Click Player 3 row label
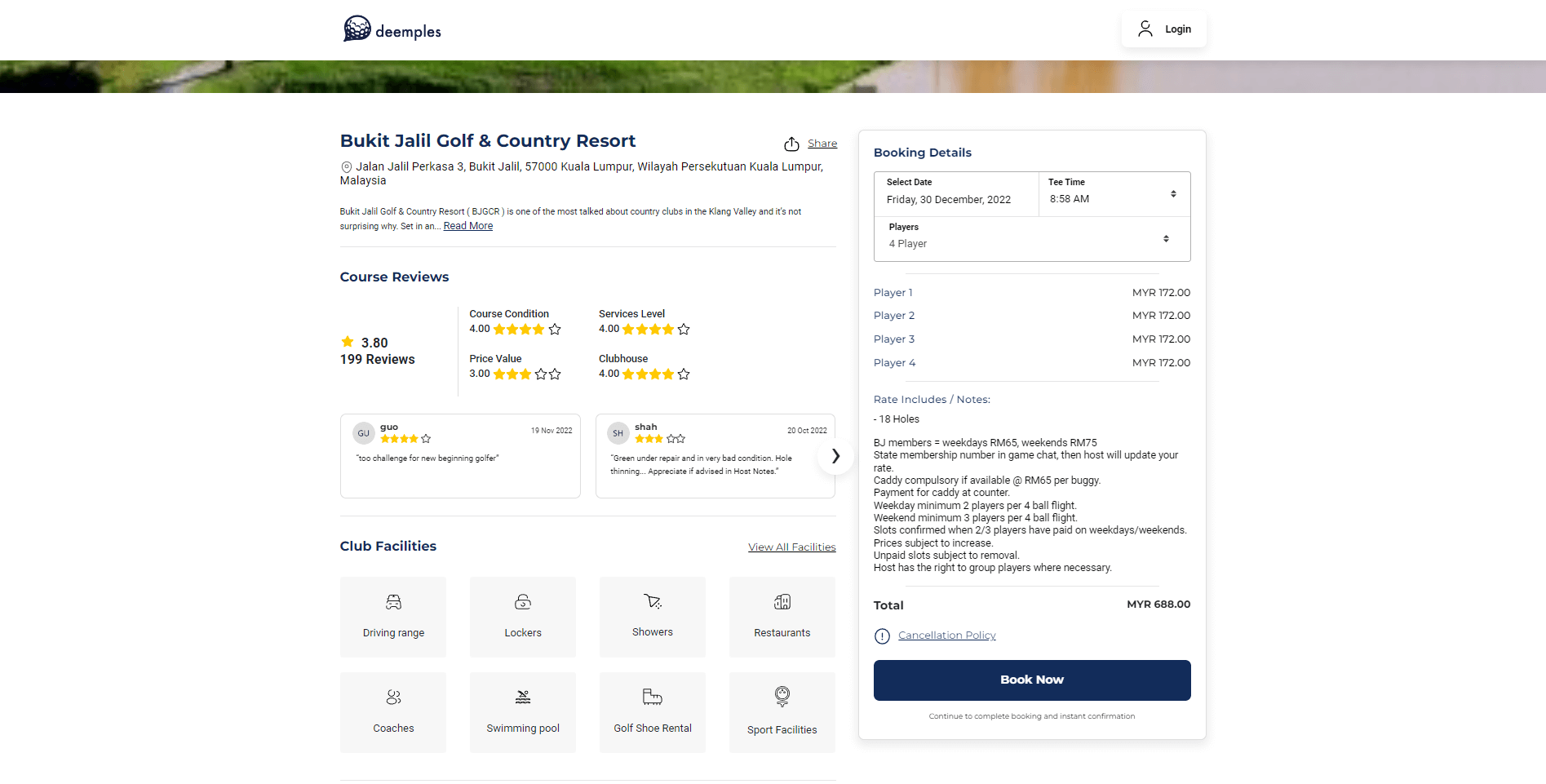Viewport: 1546px width, 784px height. tap(894, 339)
